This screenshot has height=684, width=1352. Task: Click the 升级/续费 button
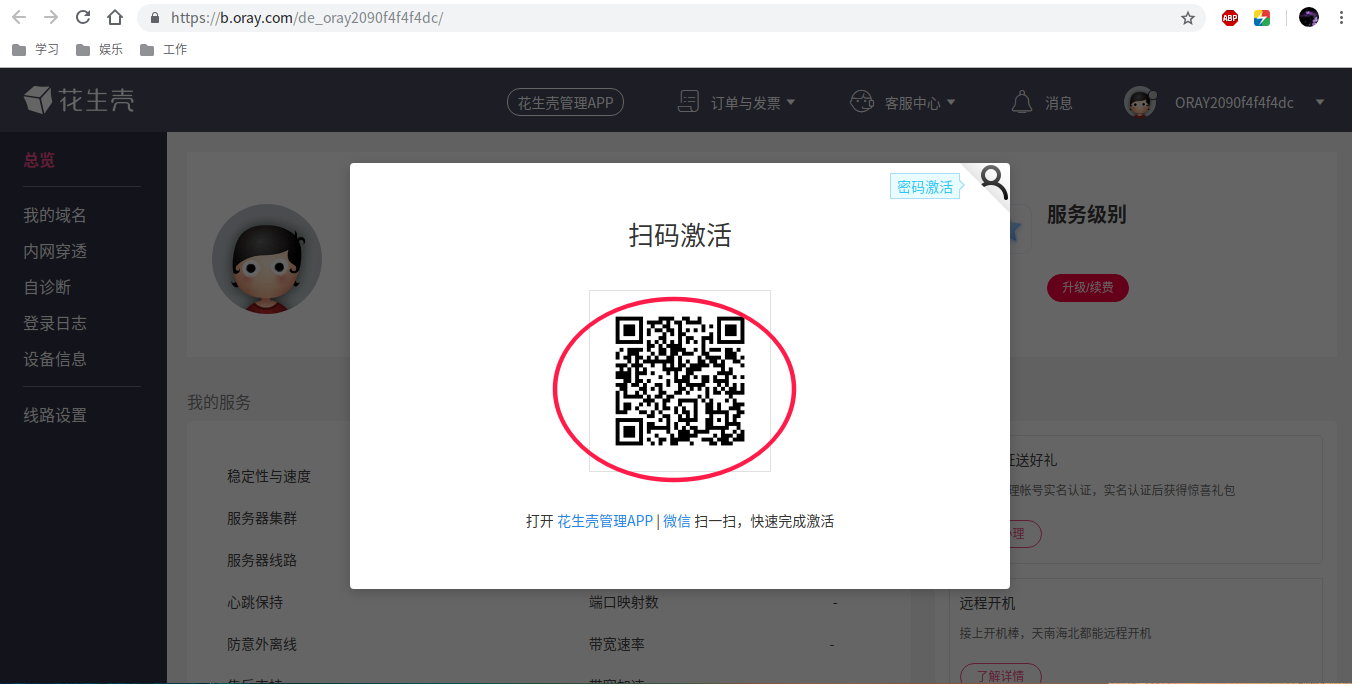(1088, 288)
